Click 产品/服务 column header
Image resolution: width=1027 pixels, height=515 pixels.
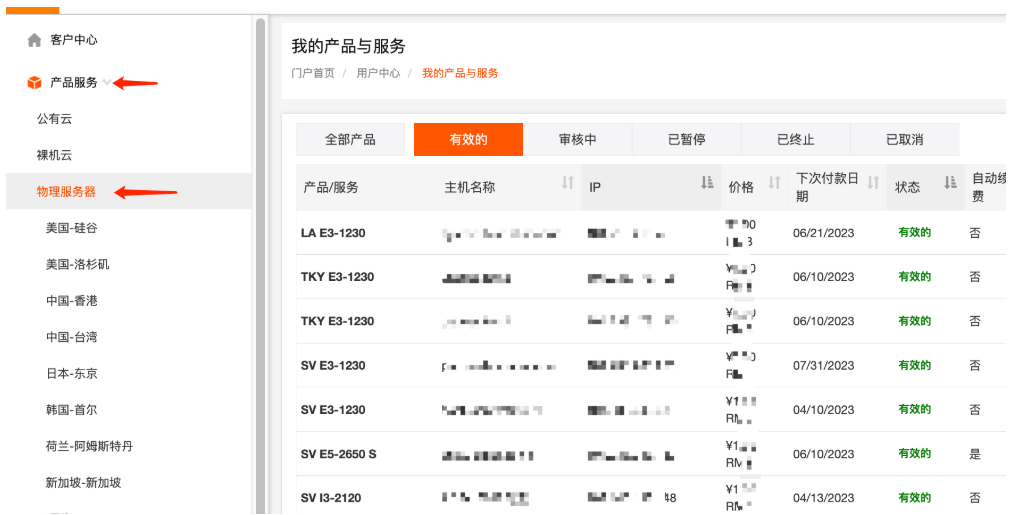tap(331, 187)
